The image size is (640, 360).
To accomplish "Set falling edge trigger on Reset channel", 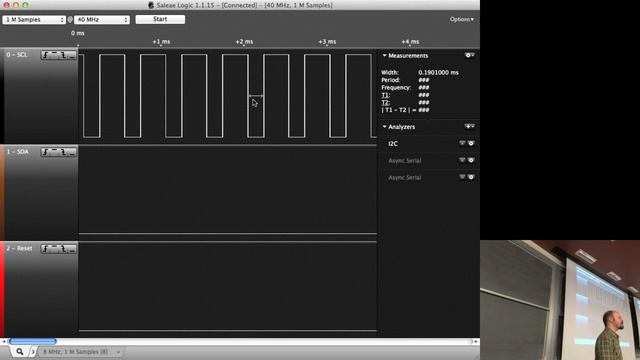I will point(63,249).
